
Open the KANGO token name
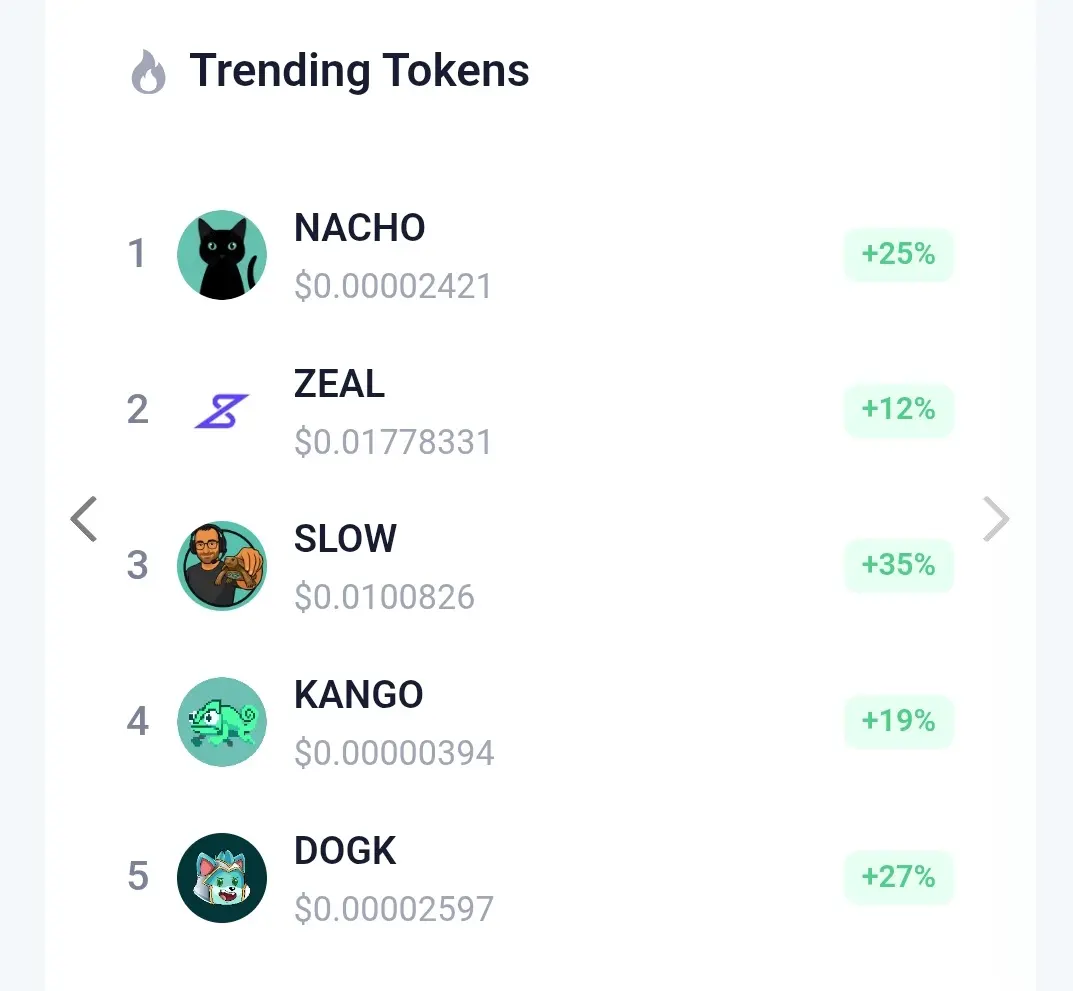[358, 695]
